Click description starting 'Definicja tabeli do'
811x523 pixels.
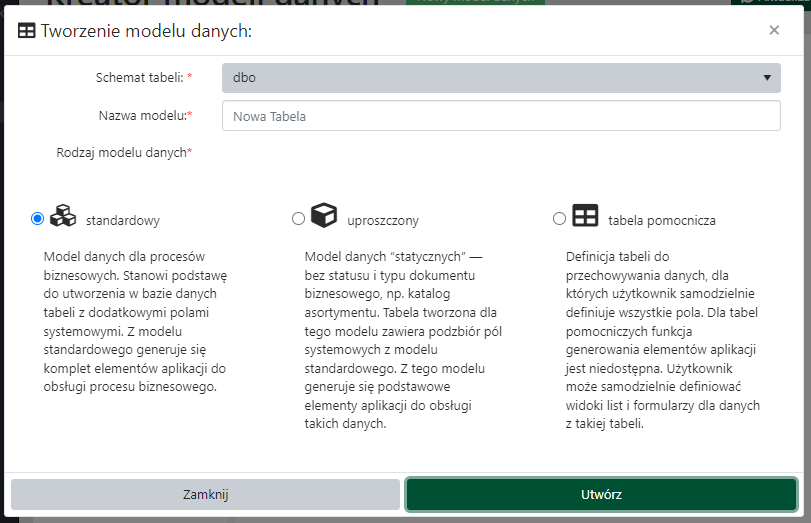pos(663,340)
